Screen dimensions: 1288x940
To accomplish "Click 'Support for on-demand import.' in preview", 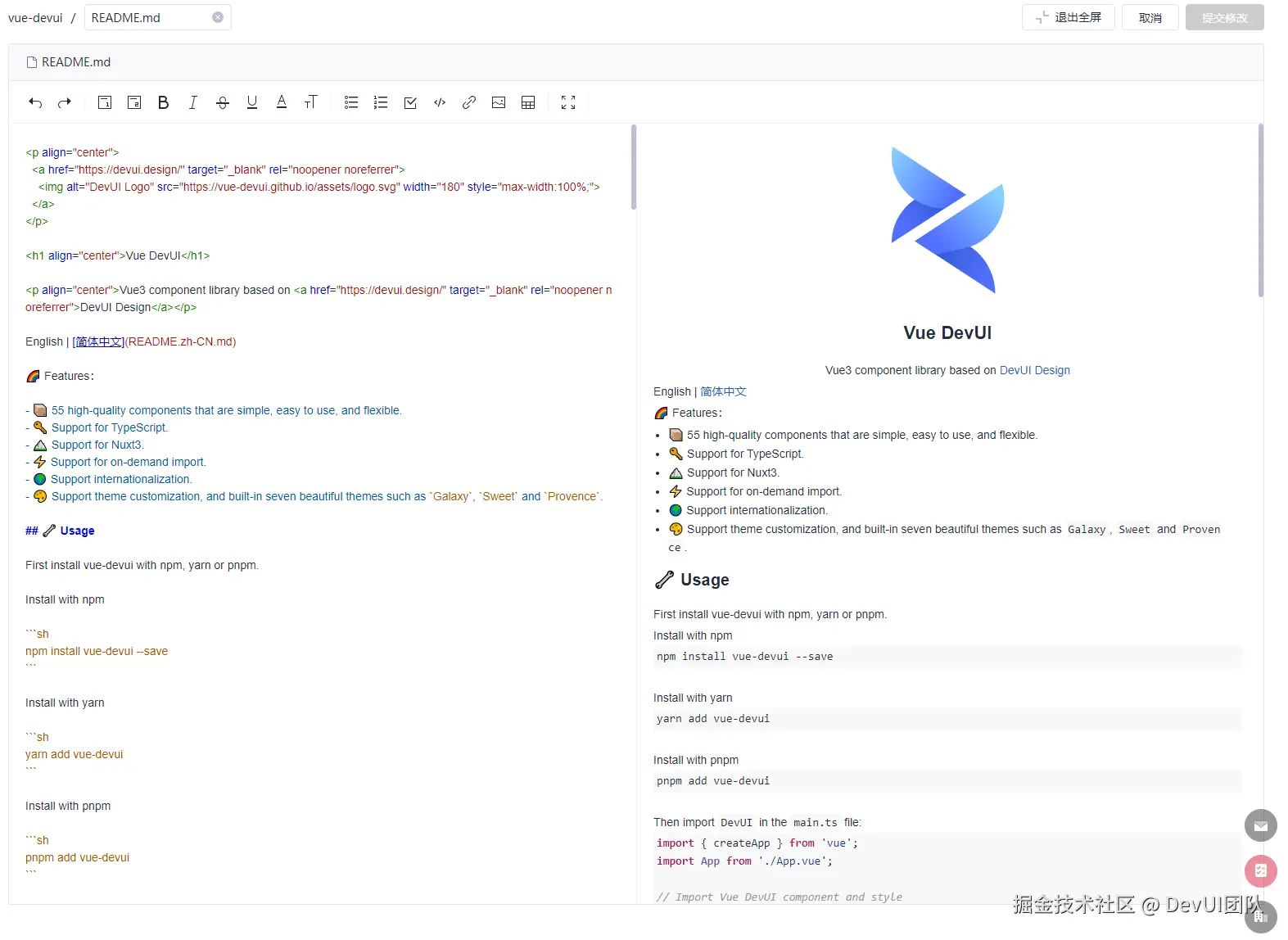I will 764,491.
